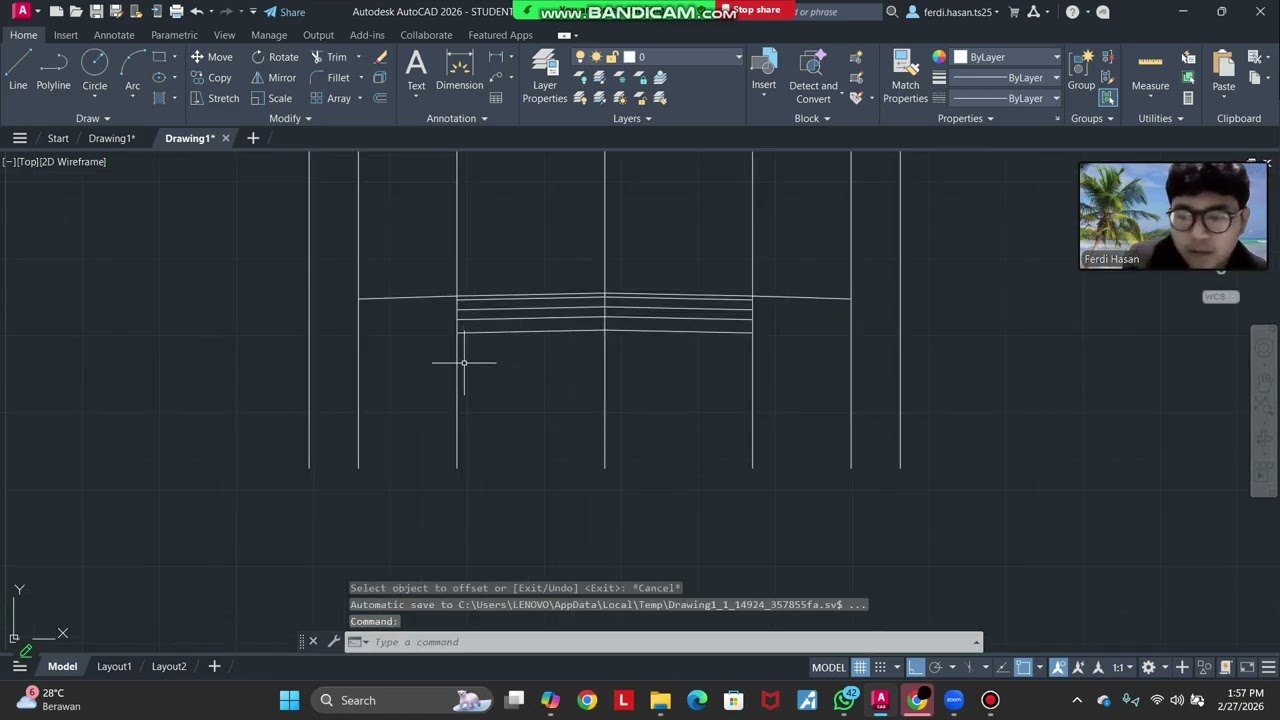Toggle drawing grid display in status bar
Image resolution: width=1280 pixels, height=720 pixels.
[x=860, y=667]
